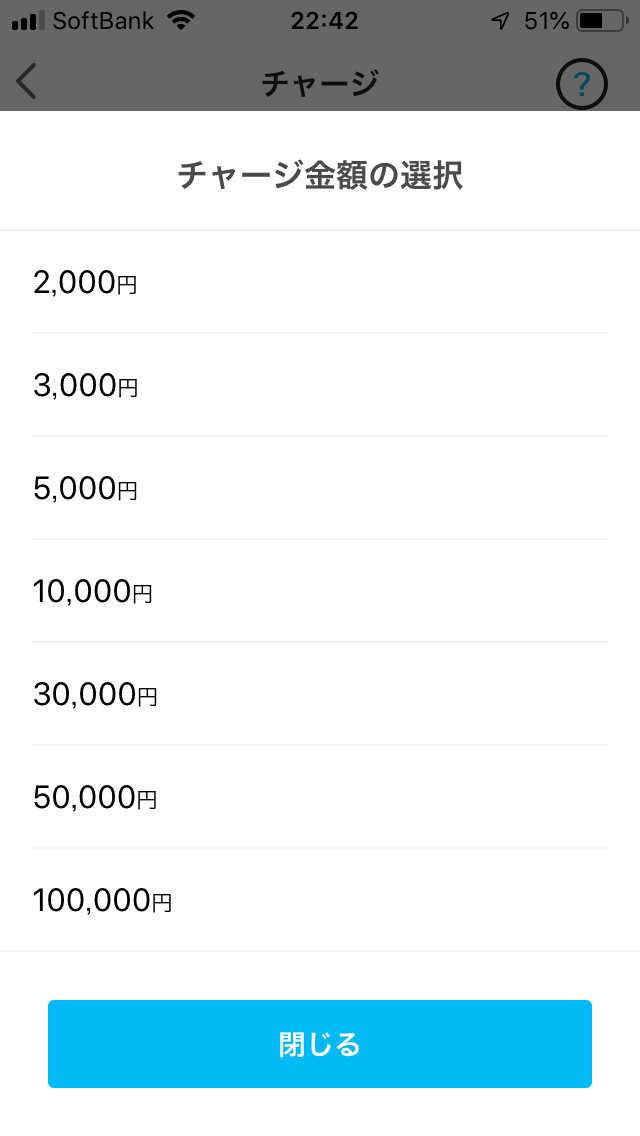Tap the 22:42 clock in status bar
This screenshot has height=1136, width=640.
(x=324, y=20)
